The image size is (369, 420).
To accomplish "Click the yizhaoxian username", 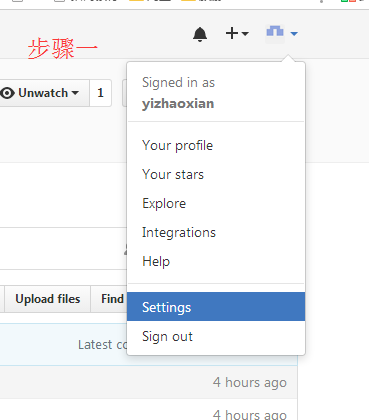I will coord(178,104).
